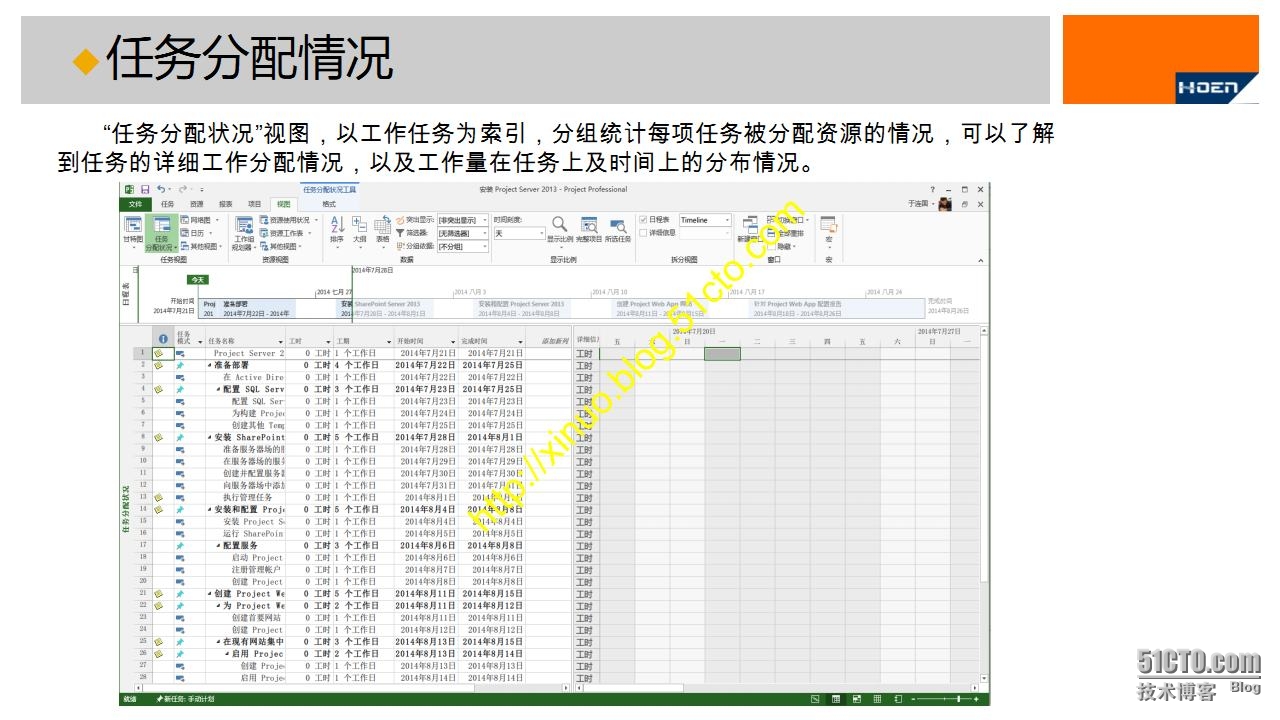This screenshot has height=720, width=1280.
Task: Click the note icon in row 2
Action: pyautogui.click(x=158, y=365)
